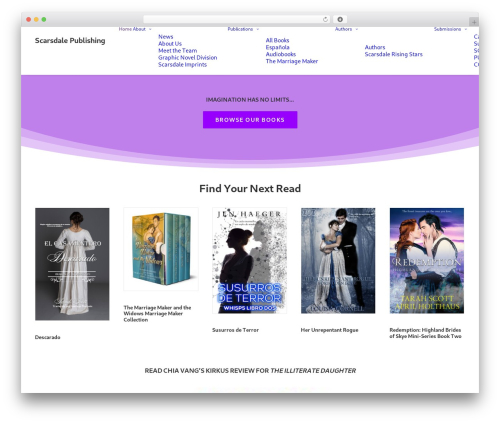Image resolution: width=500 pixels, height=423 pixels.
Task: Open Scarsdale Imprints link
Action: (182, 65)
